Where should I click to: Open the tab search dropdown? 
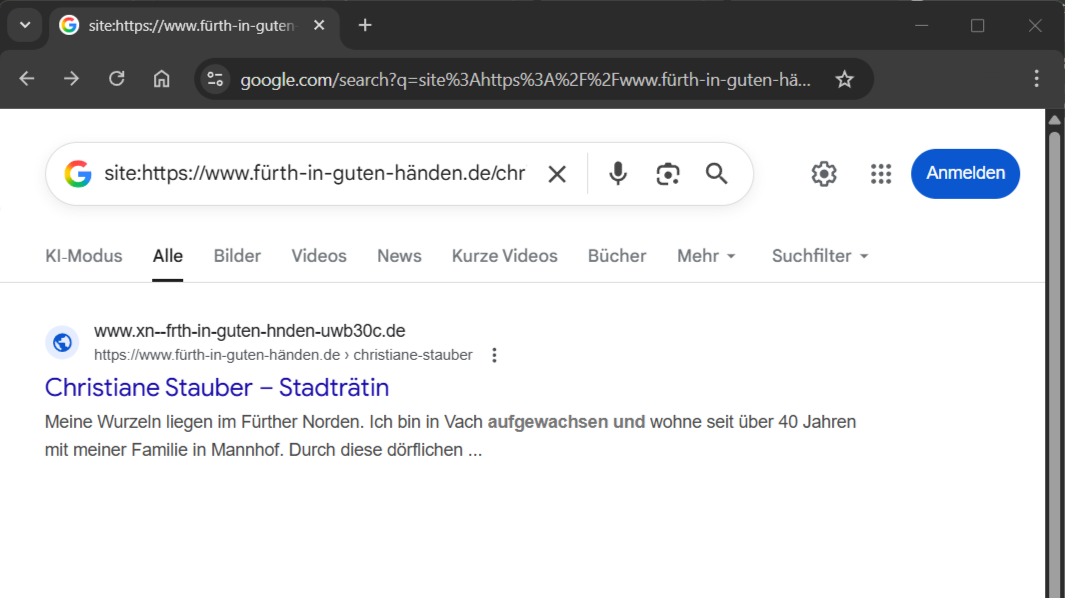click(x=25, y=25)
